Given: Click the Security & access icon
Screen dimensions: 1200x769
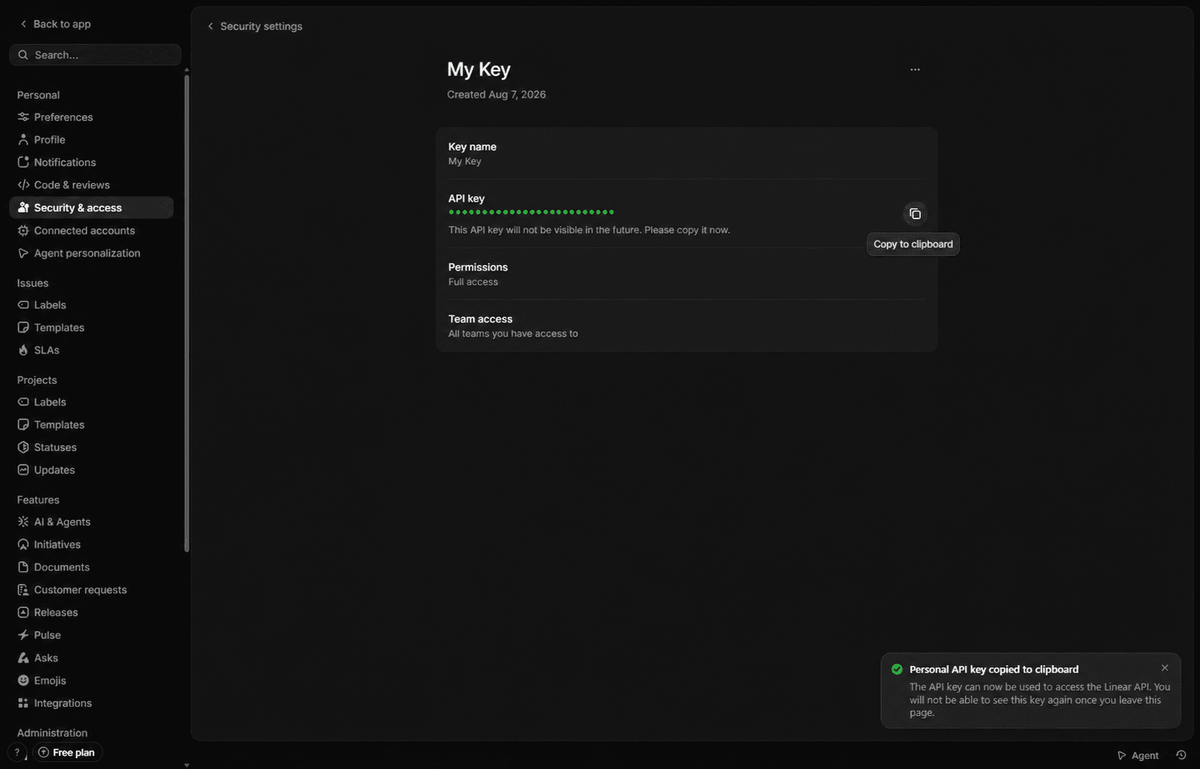Looking at the screenshot, I should click(x=24, y=208).
